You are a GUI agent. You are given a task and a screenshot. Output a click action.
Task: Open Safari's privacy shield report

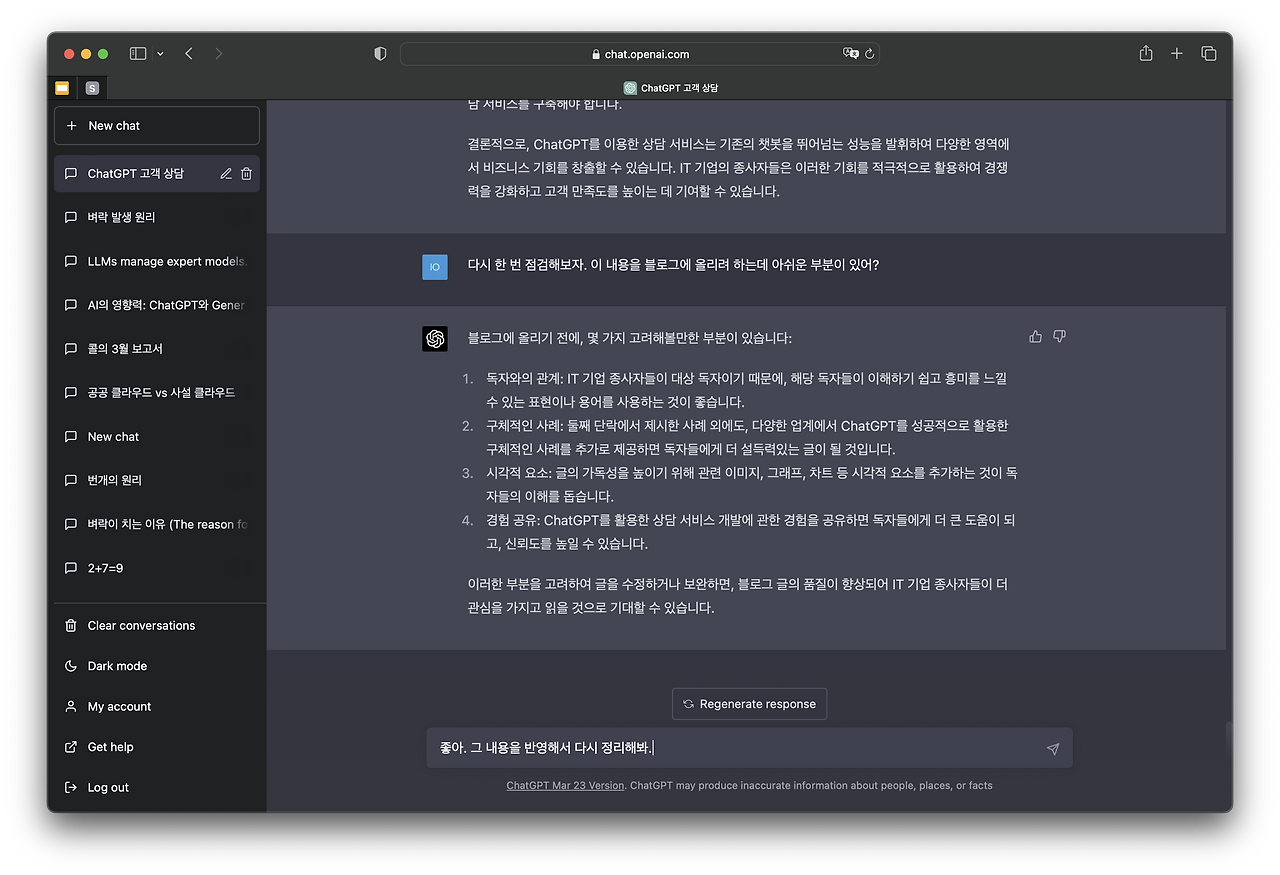[380, 54]
